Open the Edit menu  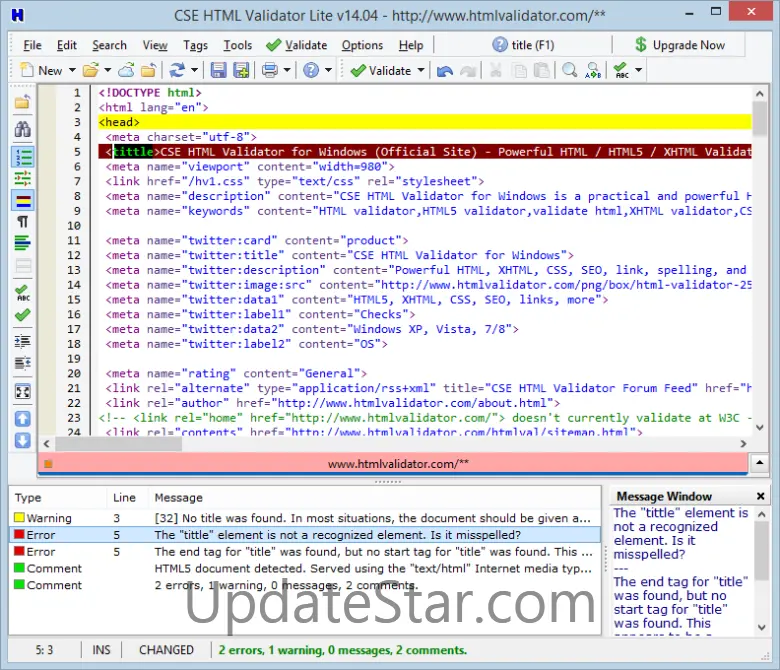(66, 45)
